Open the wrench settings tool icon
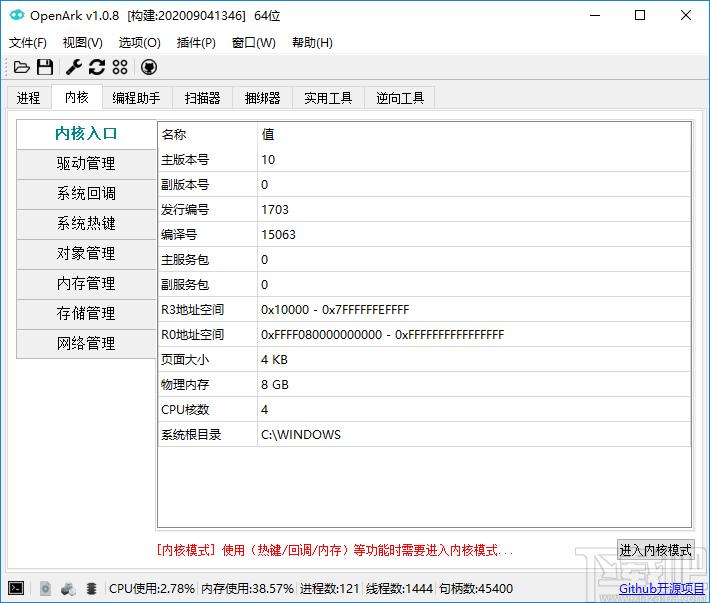This screenshot has width=710, height=603. pos(73,67)
